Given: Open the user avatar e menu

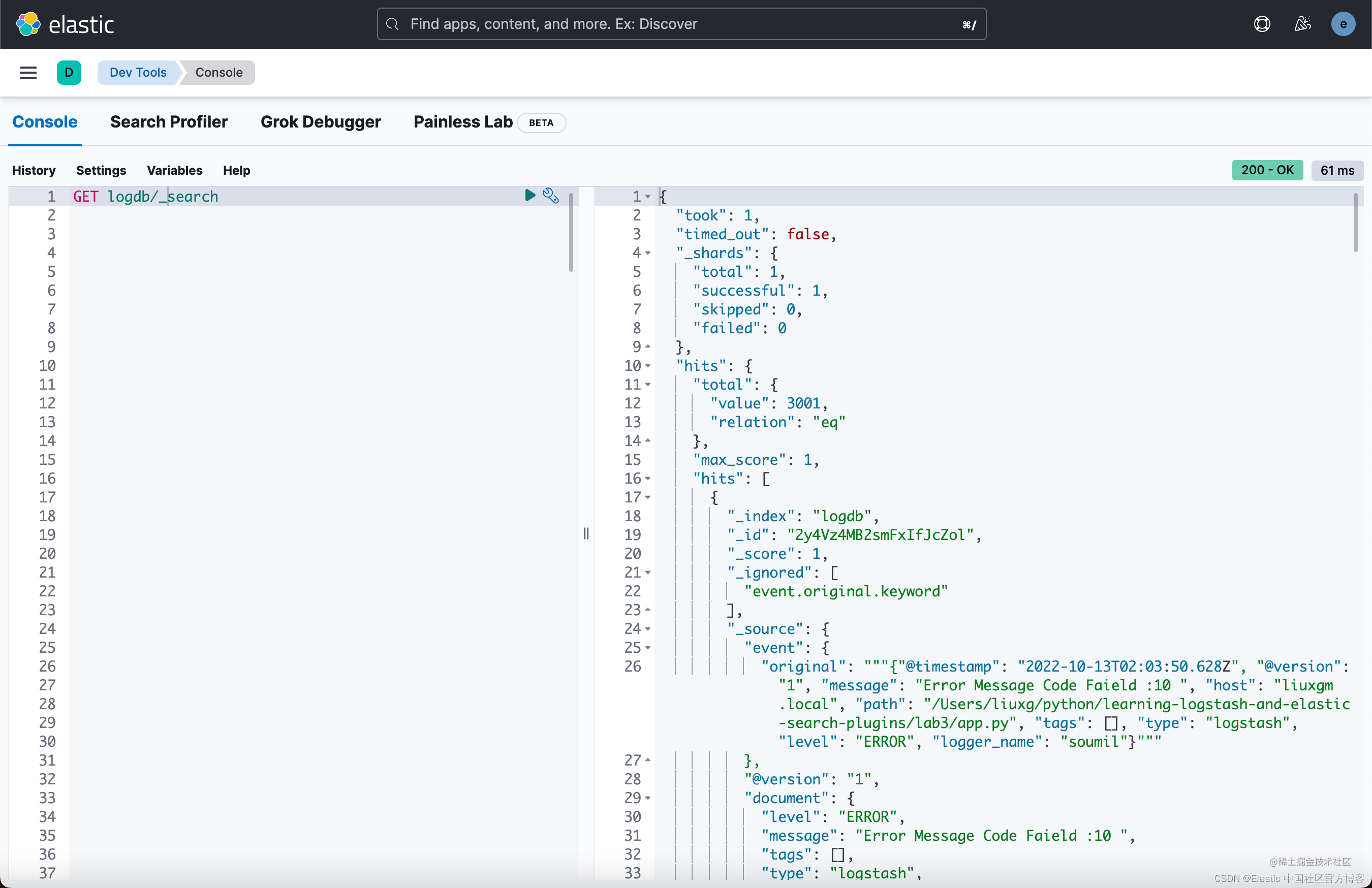Looking at the screenshot, I should point(1343,24).
